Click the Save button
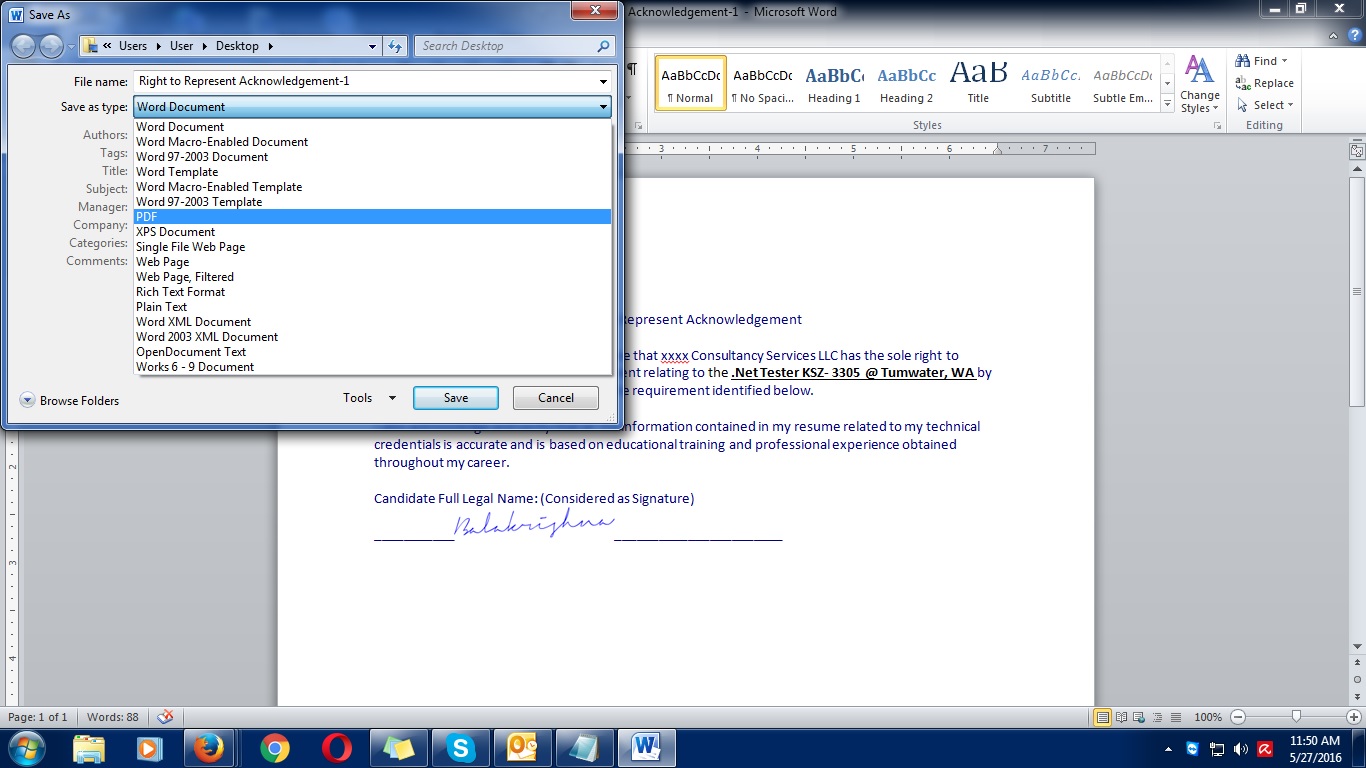Image resolution: width=1366 pixels, height=768 pixels. click(455, 397)
